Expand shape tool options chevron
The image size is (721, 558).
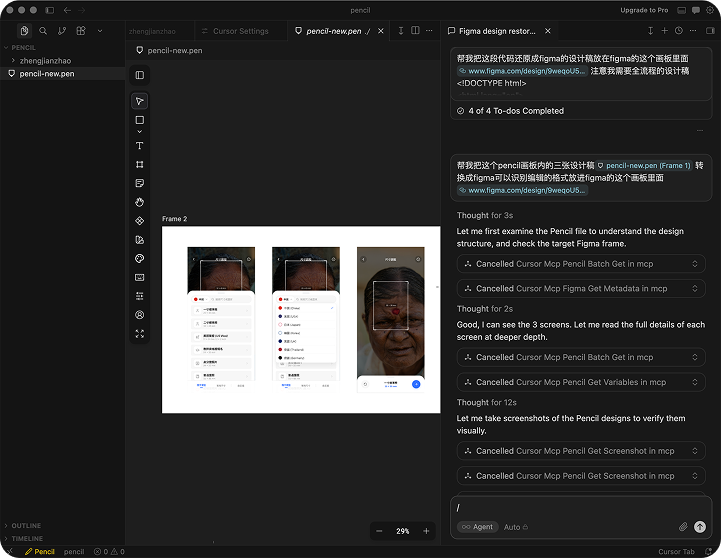(140, 132)
